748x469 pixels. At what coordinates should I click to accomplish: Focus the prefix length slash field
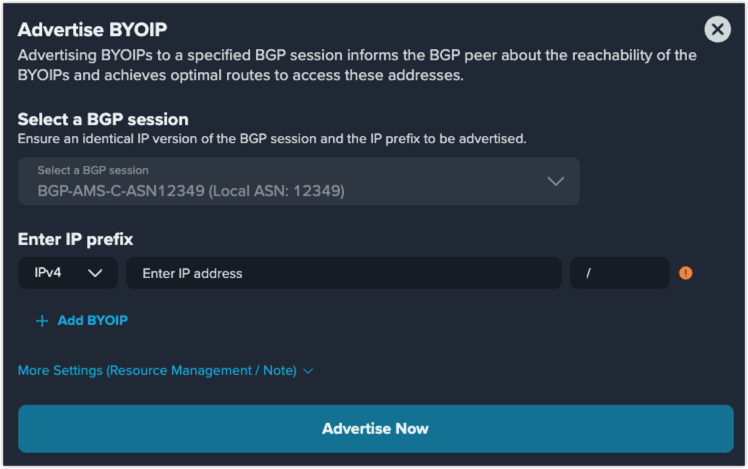619,273
